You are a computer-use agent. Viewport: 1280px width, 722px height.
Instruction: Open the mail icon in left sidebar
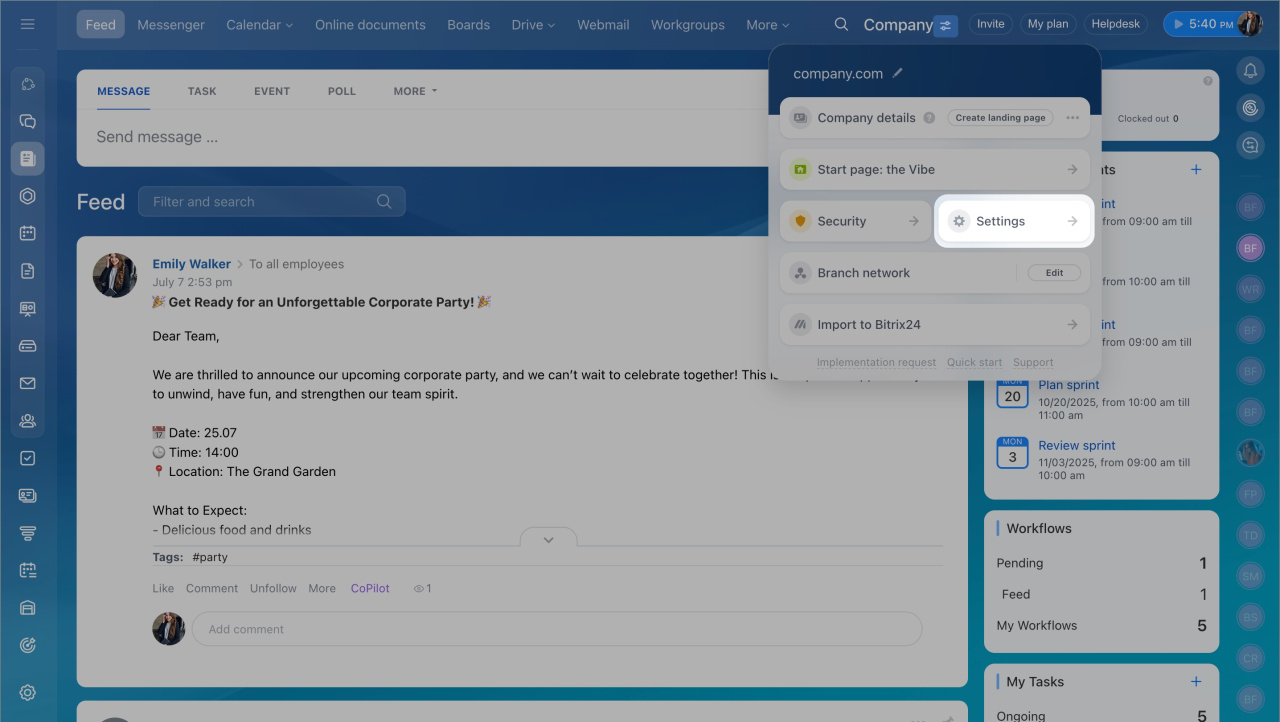[28, 383]
